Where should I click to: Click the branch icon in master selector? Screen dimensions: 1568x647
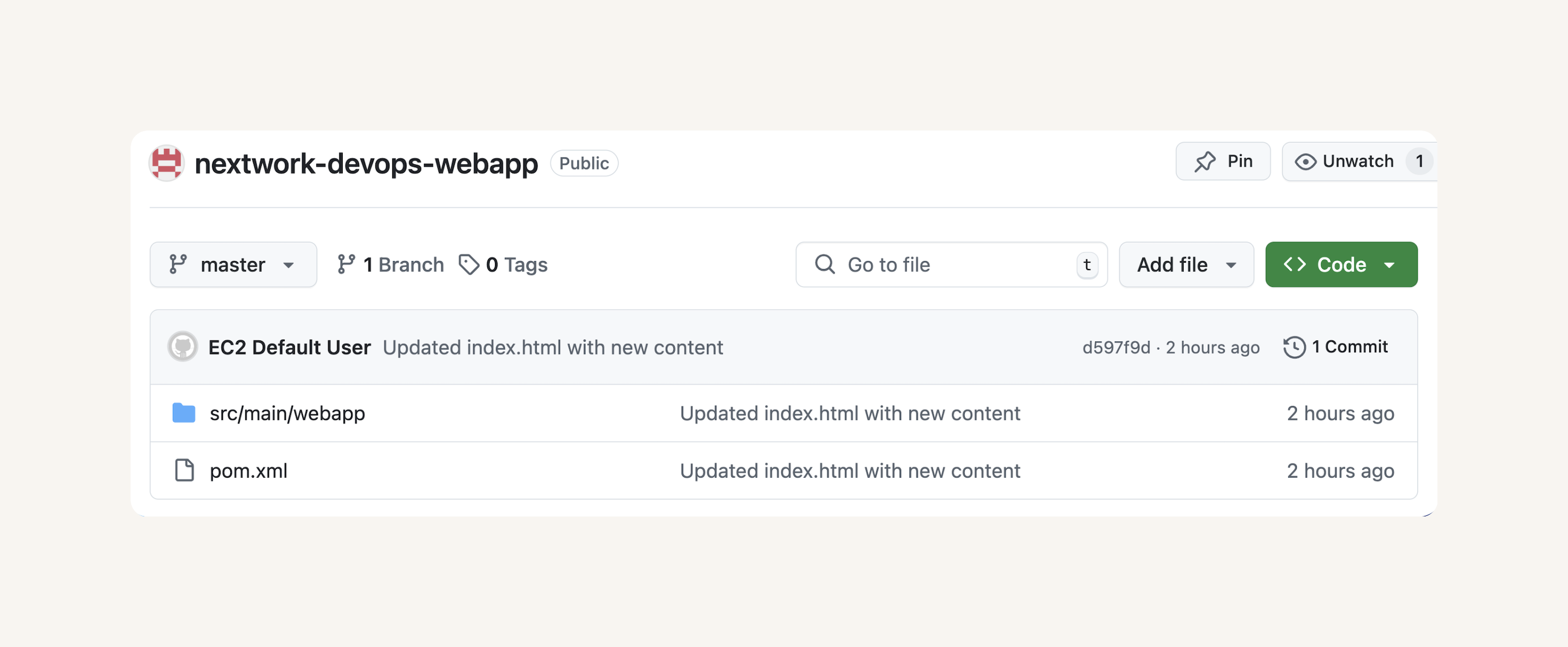click(x=178, y=264)
